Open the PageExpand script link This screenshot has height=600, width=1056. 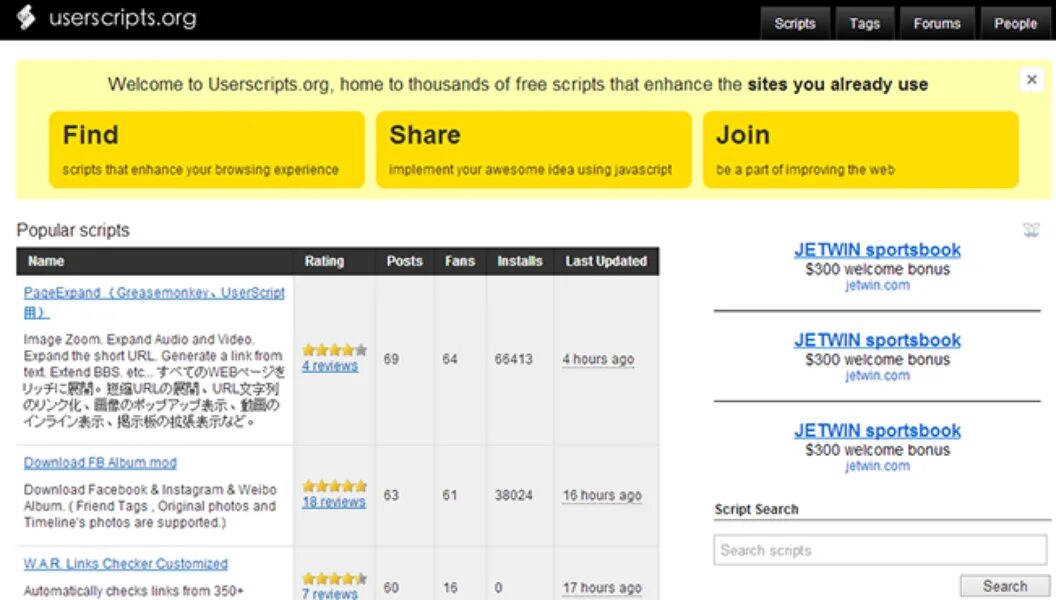(154, 294)
